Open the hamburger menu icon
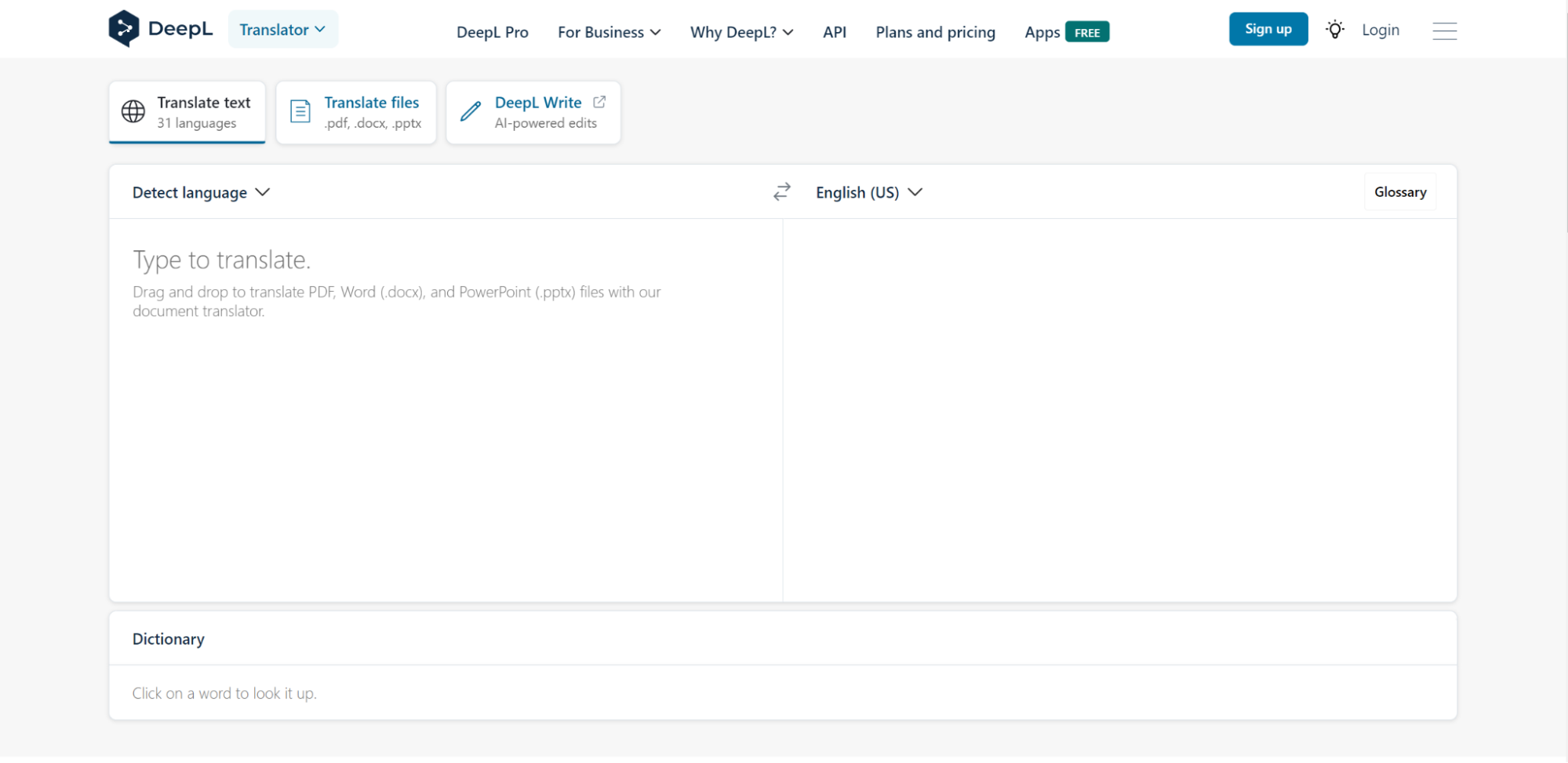 (x=1444, y=31)
